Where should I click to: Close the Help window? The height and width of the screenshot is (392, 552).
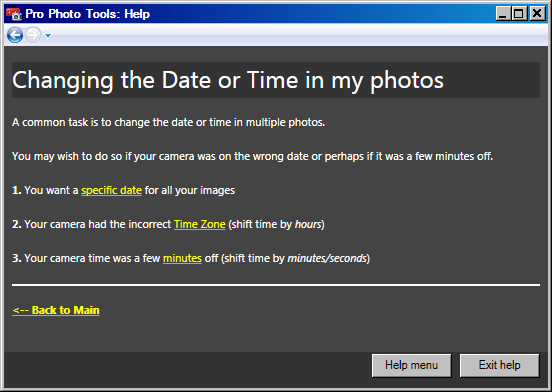tap(537, 14)
